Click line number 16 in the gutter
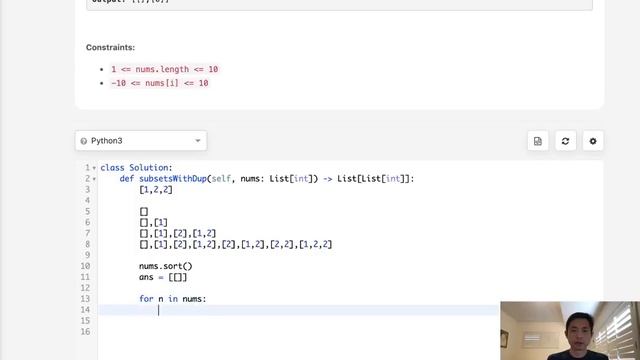 click(x=85, y=332)
